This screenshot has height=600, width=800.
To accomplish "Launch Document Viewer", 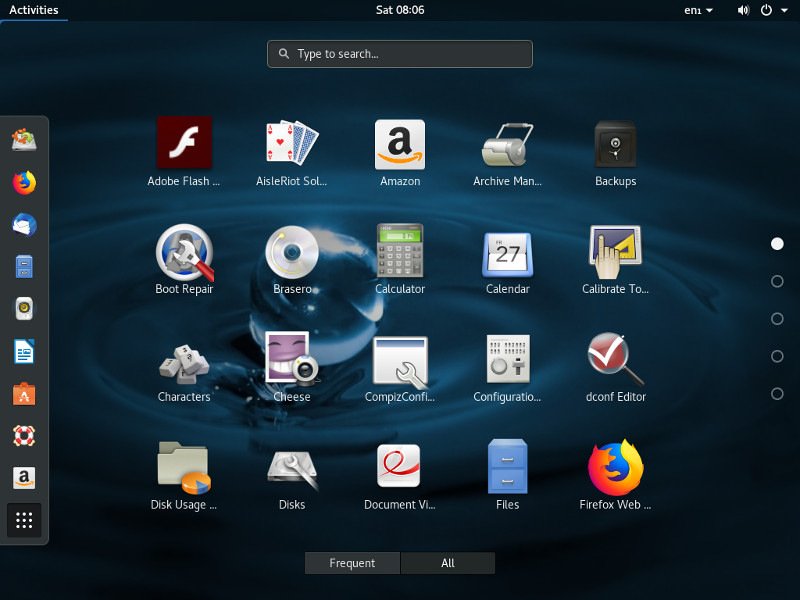I will pyautogui.click(x=399, y=475).
